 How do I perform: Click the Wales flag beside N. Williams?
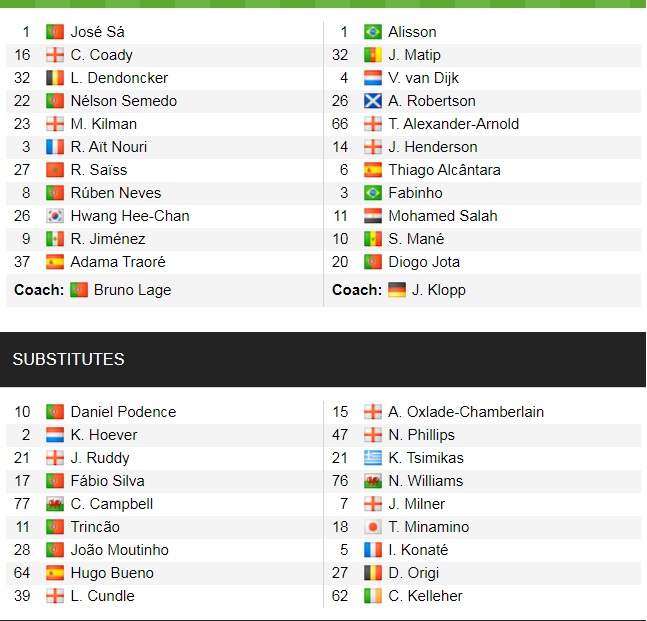(x=373, y=481)
